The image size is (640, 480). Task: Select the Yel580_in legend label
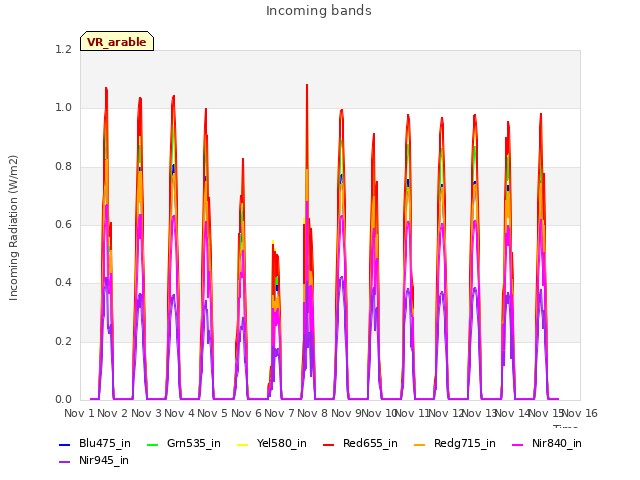point(282,443)
